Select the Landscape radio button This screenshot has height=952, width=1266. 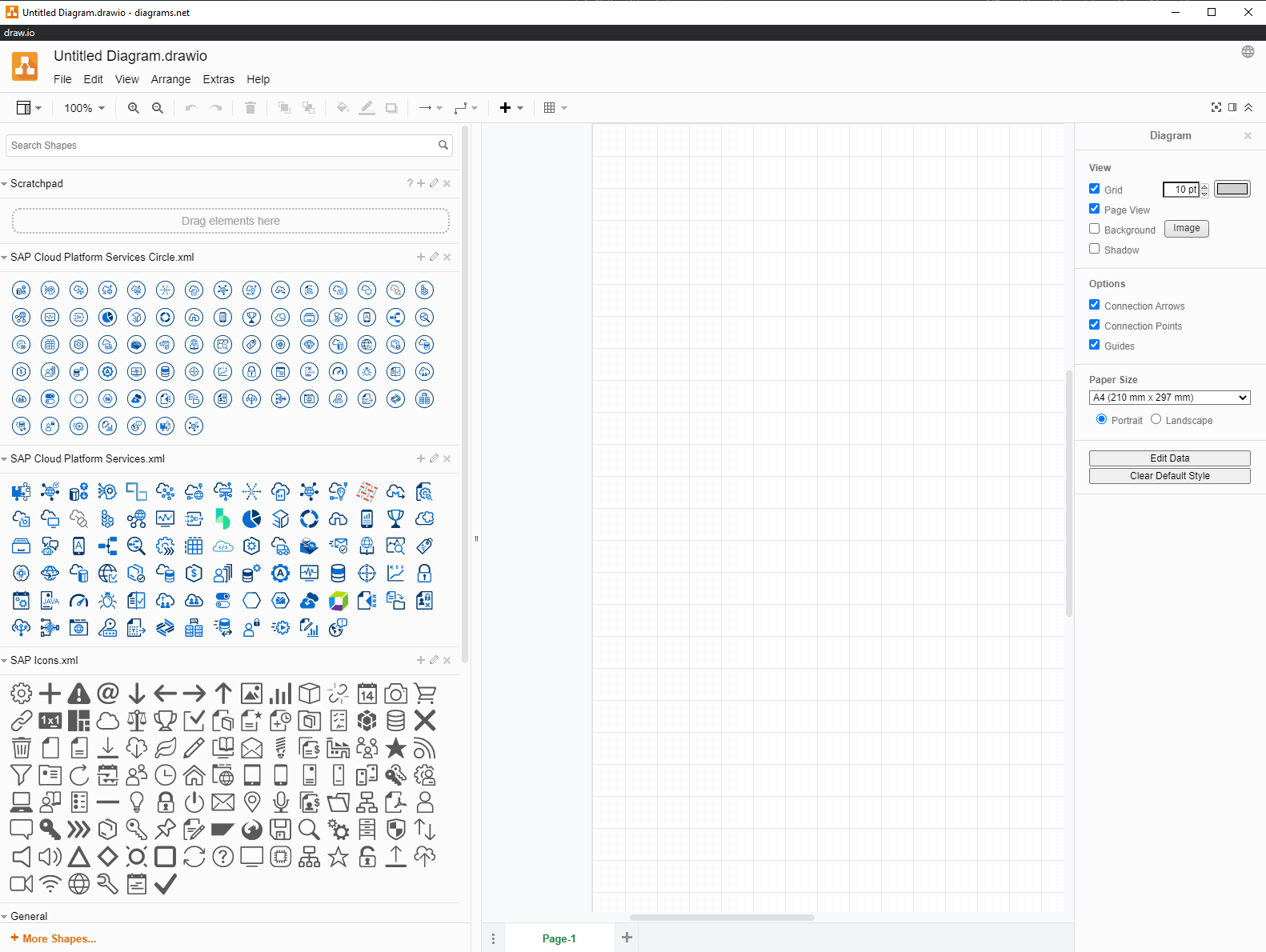[1156, 419]
